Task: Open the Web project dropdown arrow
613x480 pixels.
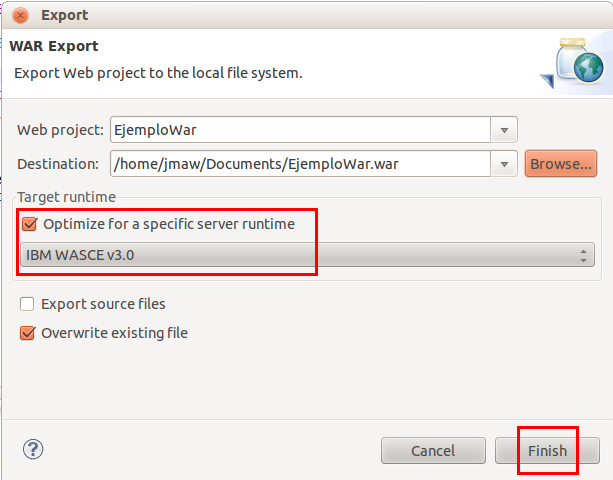Action: (x=504, y=130)
